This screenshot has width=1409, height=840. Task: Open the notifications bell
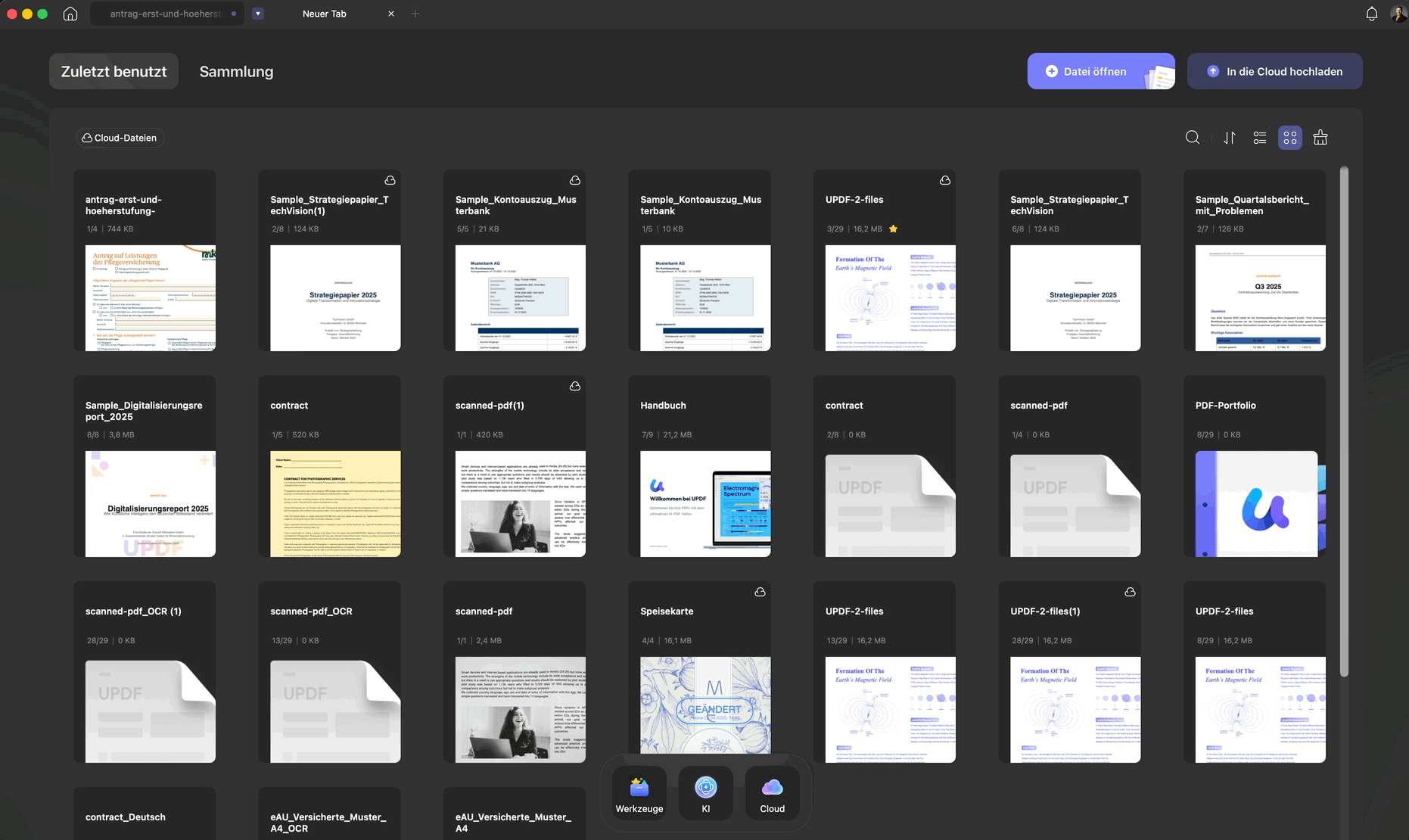tap(1371, 14)
